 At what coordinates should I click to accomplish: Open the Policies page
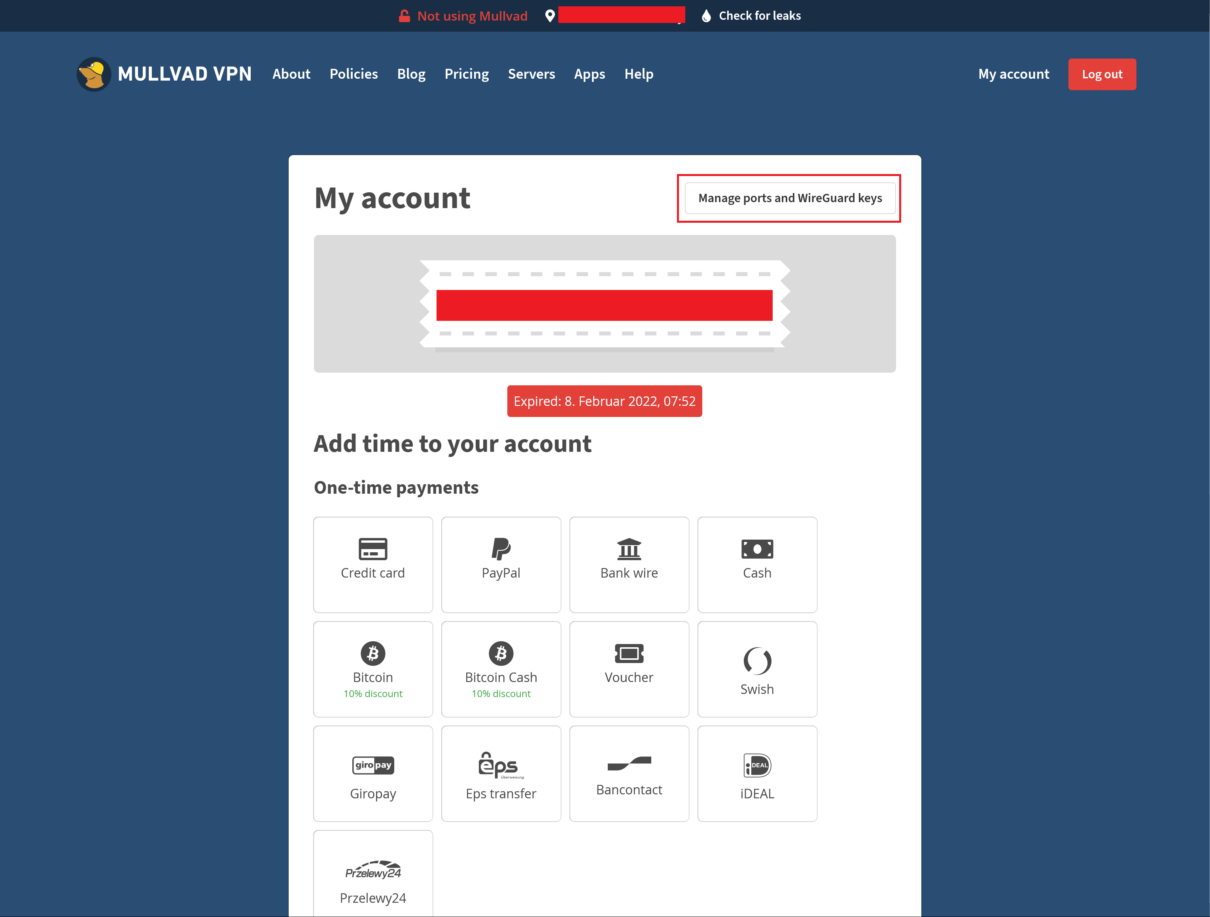point(354,74)
